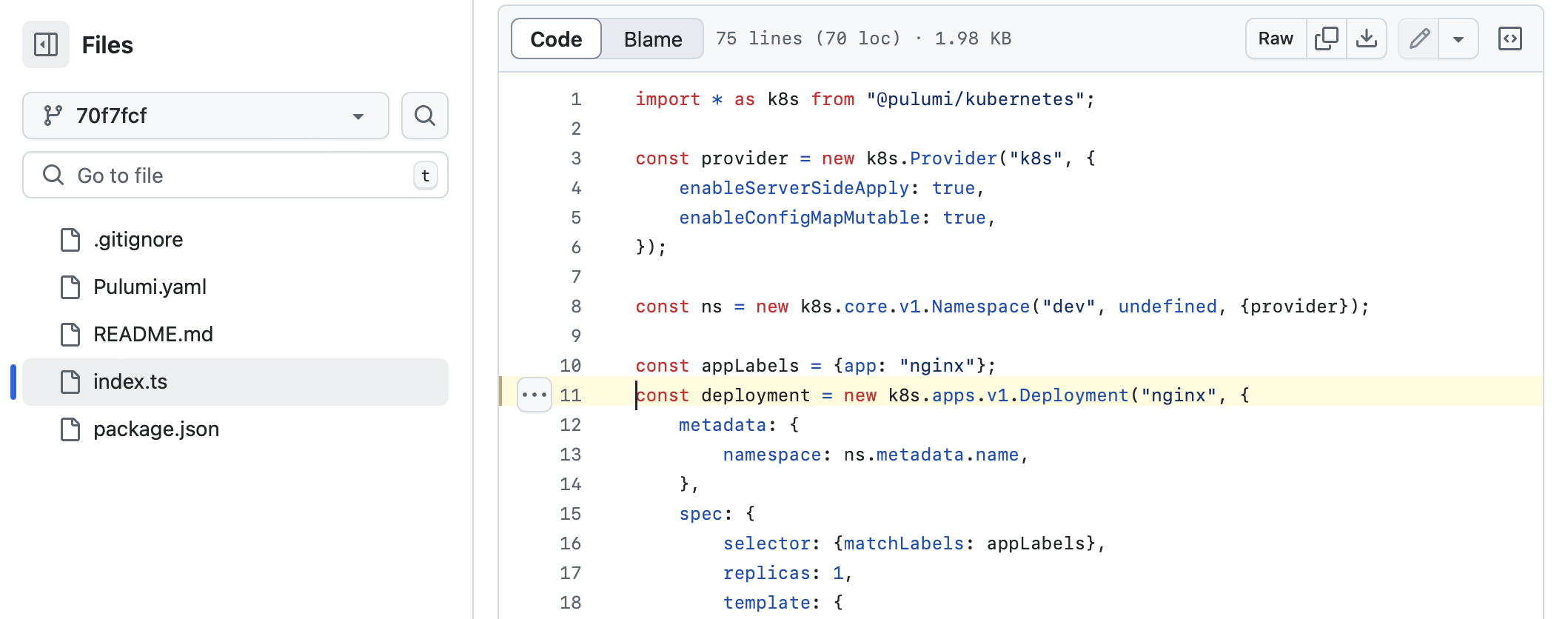This screenshot has height=619, width=1568.
Task: Click the 't' shortcut hint in file search
Action: [426, 175]
